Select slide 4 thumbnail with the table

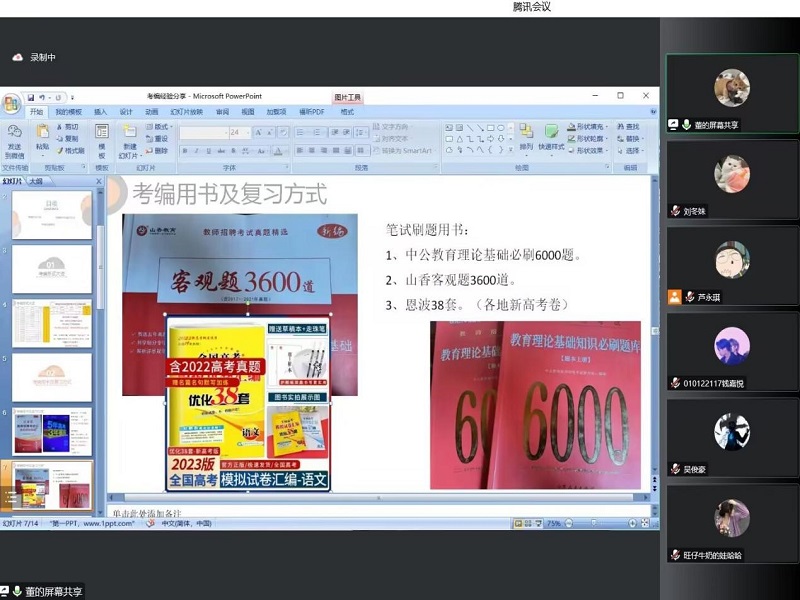click(x=52, y=323)
